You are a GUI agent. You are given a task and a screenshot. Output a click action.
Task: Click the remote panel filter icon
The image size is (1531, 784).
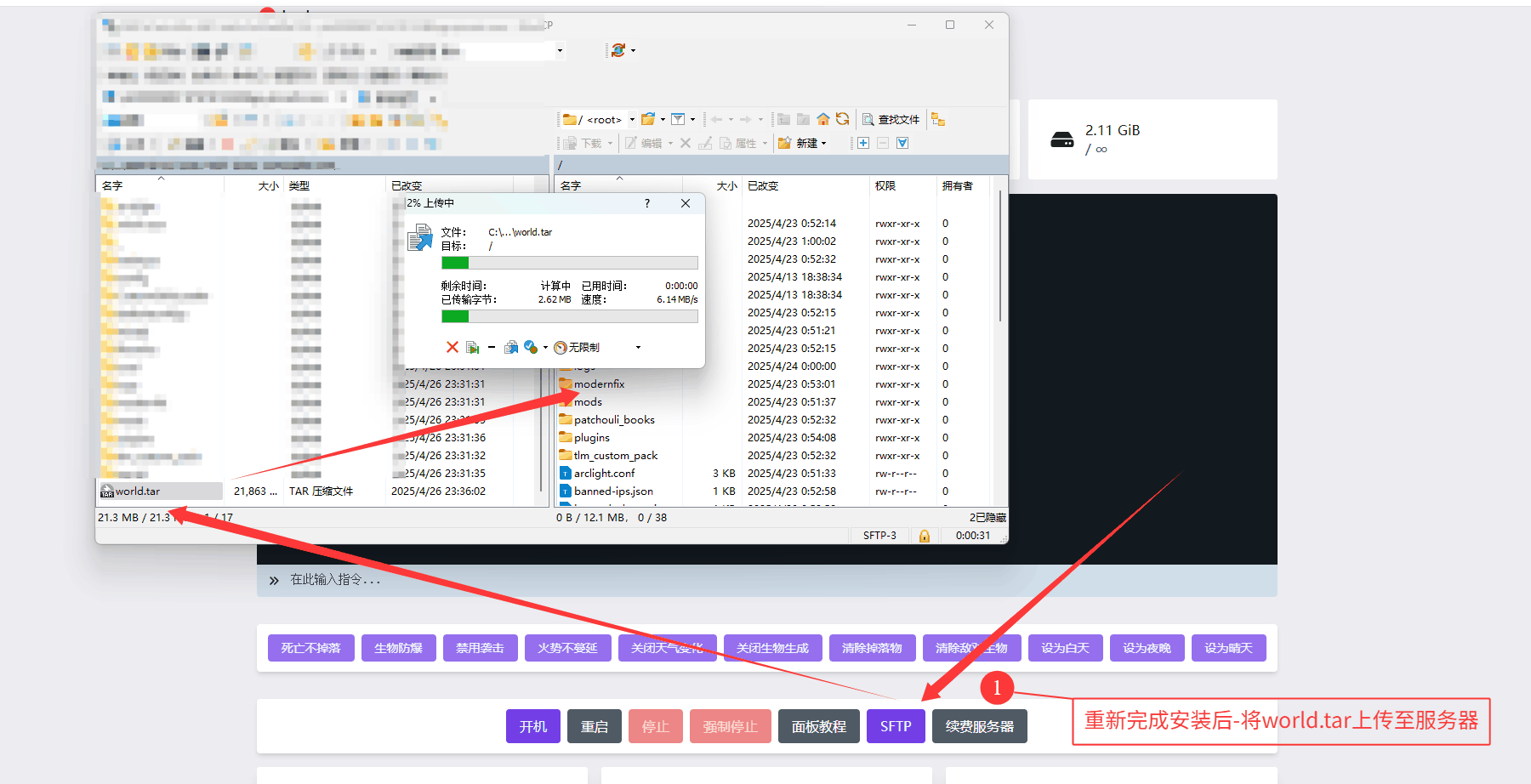(678, 119)
